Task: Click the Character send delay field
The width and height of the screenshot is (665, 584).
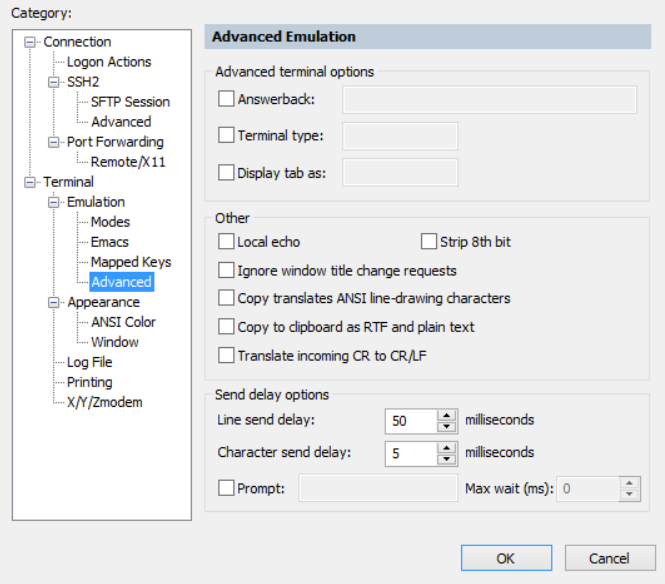Action: [x=411, y=453]
